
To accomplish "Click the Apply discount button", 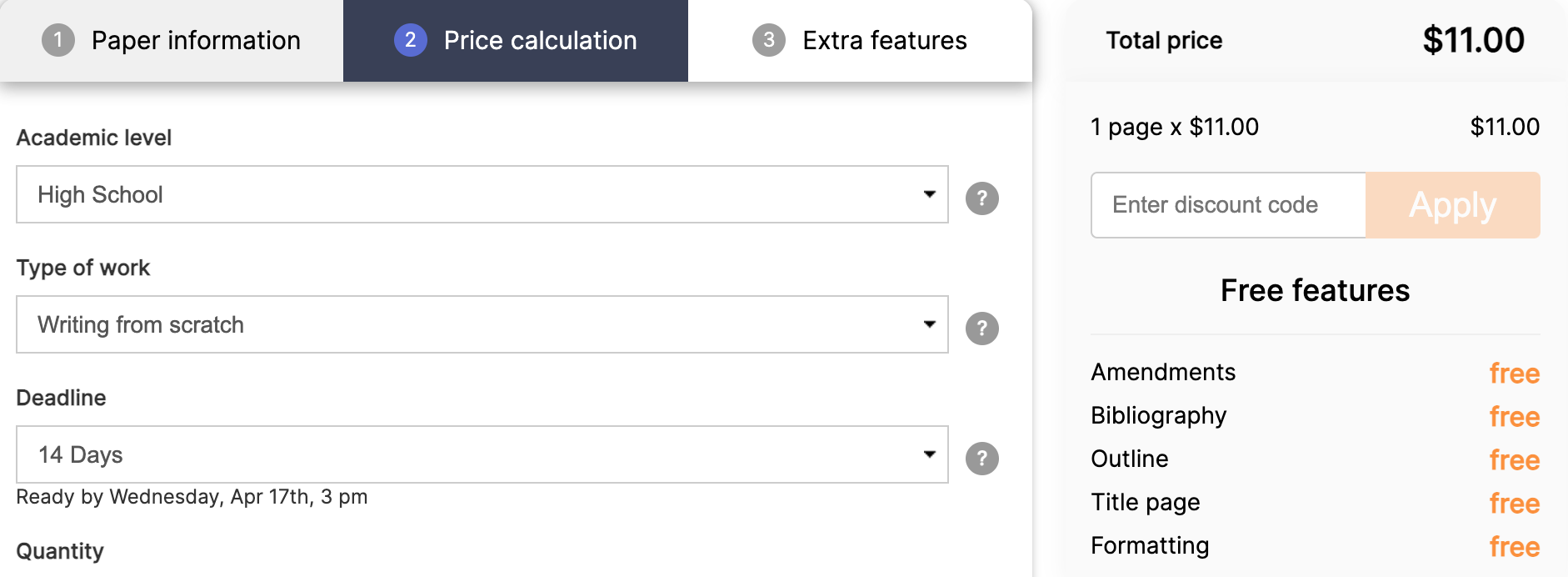I will click(x=1453, y=205).
